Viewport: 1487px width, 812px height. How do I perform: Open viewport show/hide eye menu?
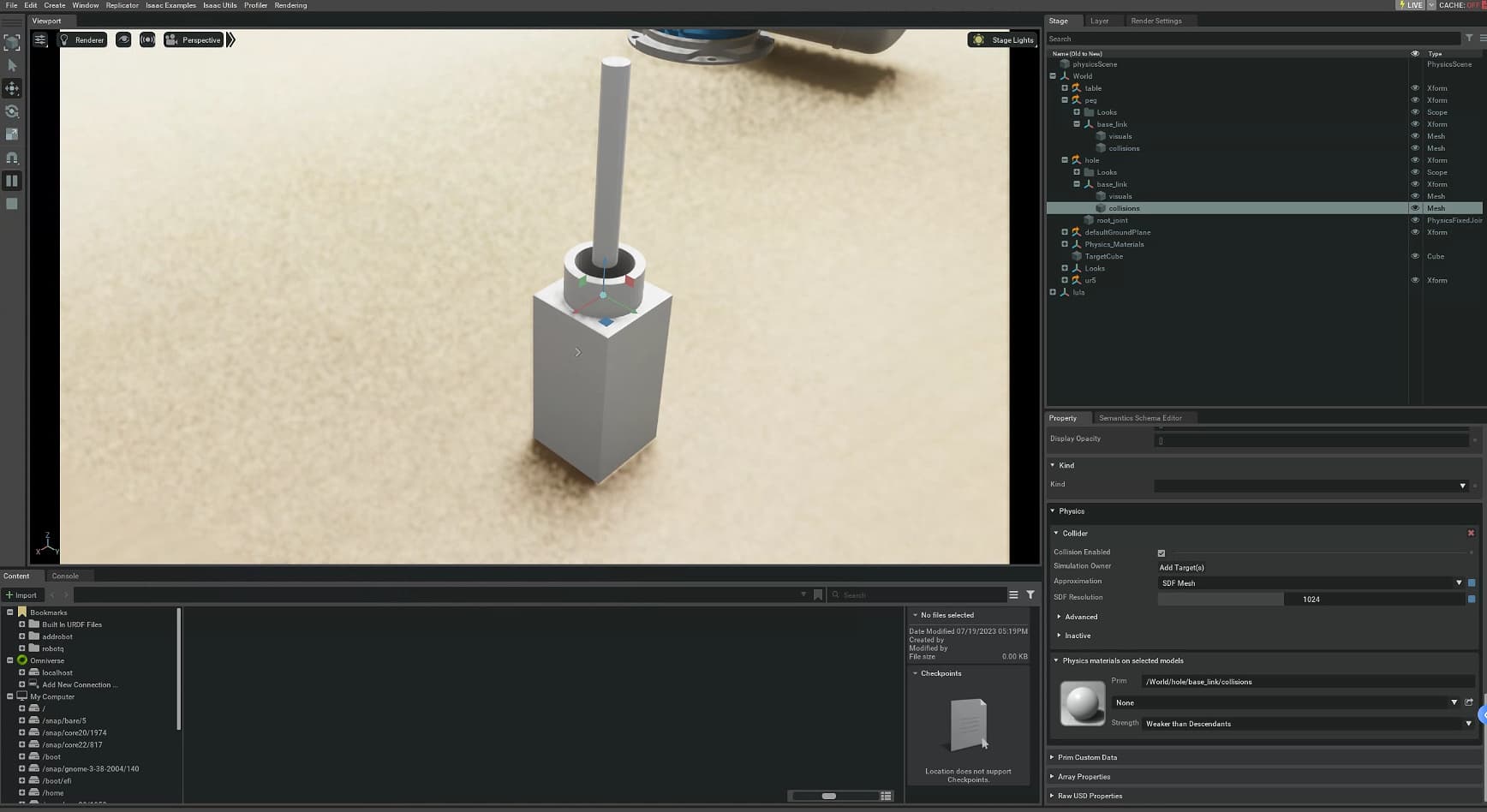click(123, 39)
